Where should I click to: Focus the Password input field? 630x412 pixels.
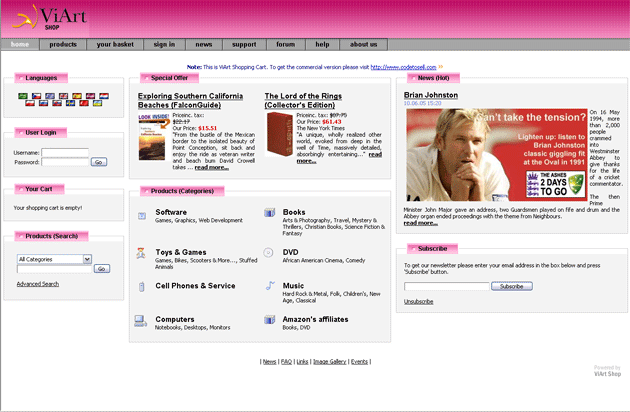[x=65, y=162]
